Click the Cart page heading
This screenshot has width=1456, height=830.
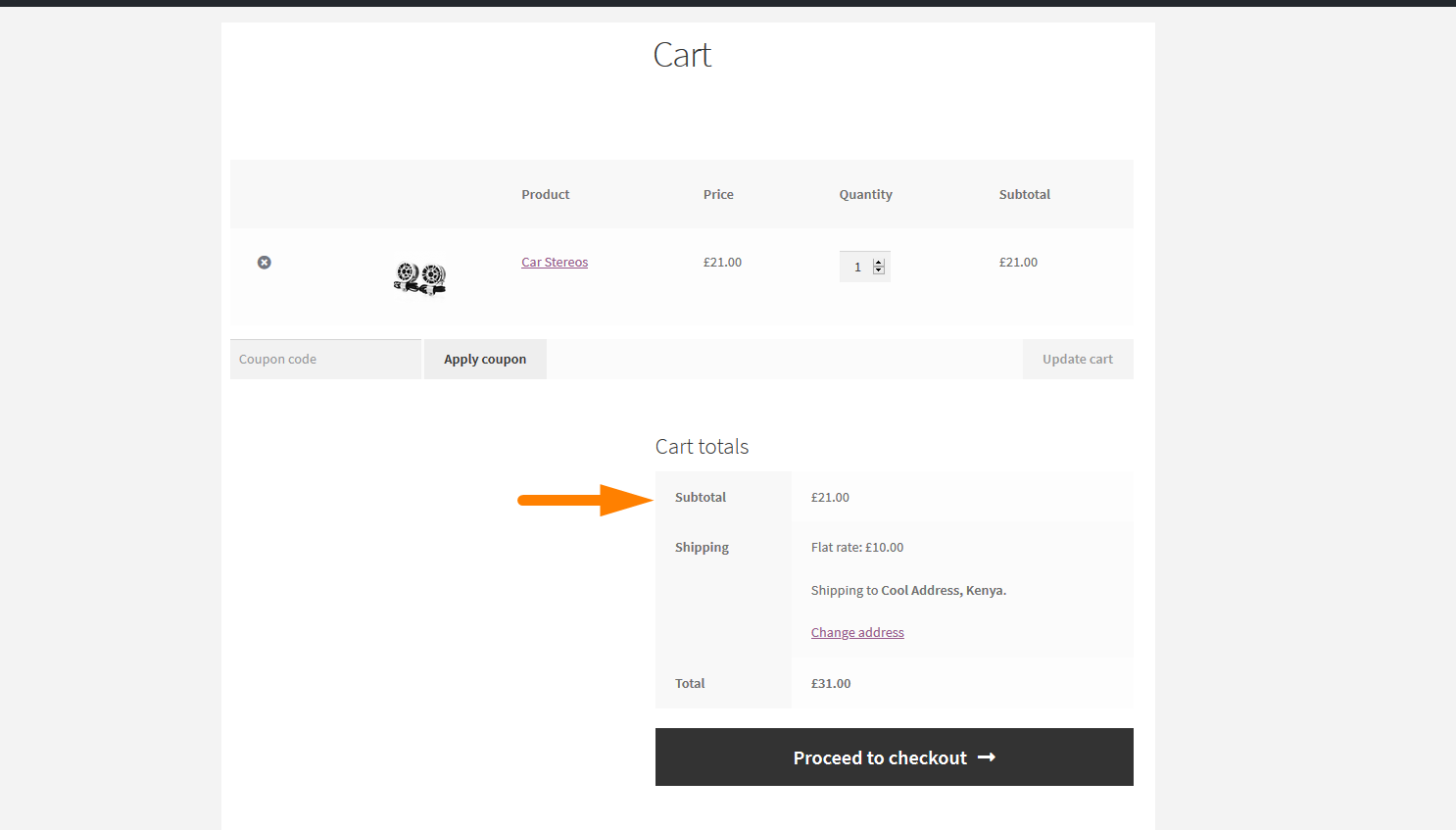(x=682, y=55)
